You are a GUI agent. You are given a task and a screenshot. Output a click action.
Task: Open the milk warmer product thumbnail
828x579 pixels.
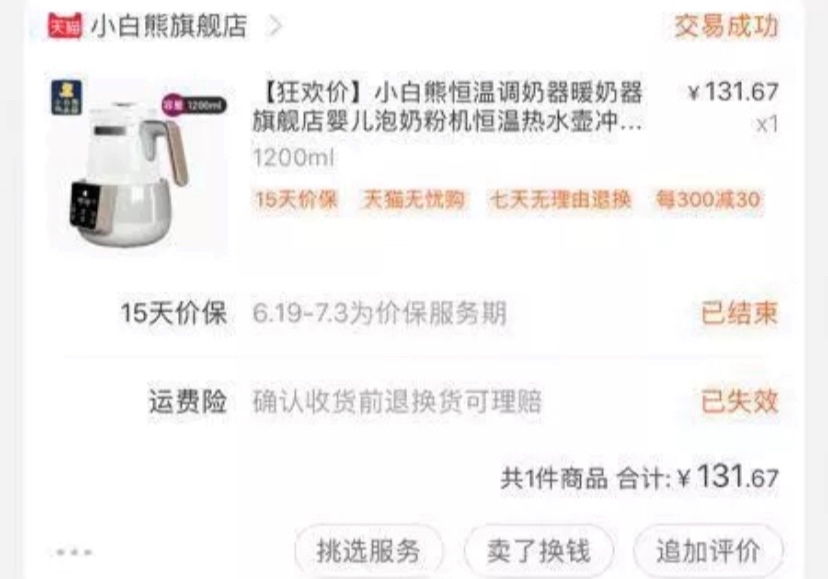[138, 164]
